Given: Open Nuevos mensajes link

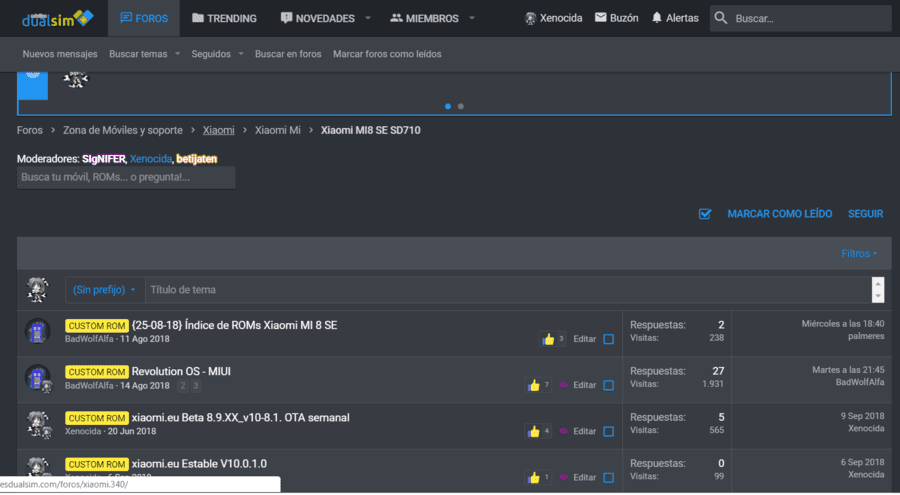Looking at the screenshot, I should click(60, 54).
